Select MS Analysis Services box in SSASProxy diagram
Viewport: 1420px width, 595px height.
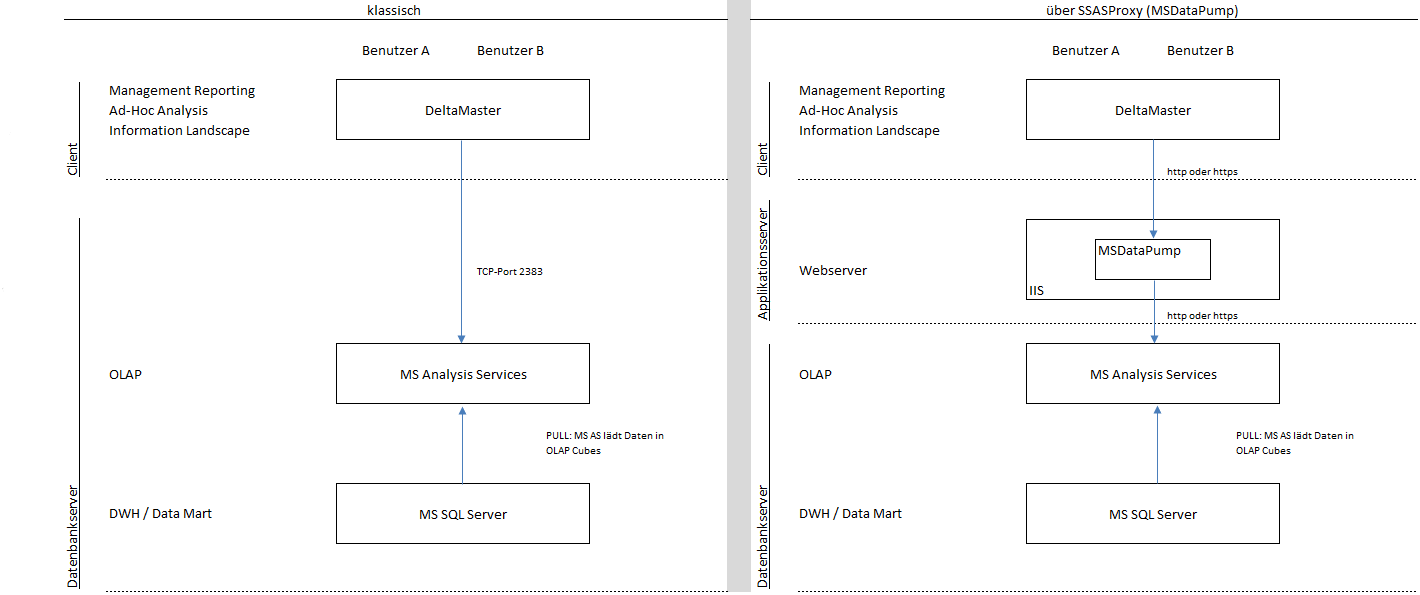(x=1153, y=374)
